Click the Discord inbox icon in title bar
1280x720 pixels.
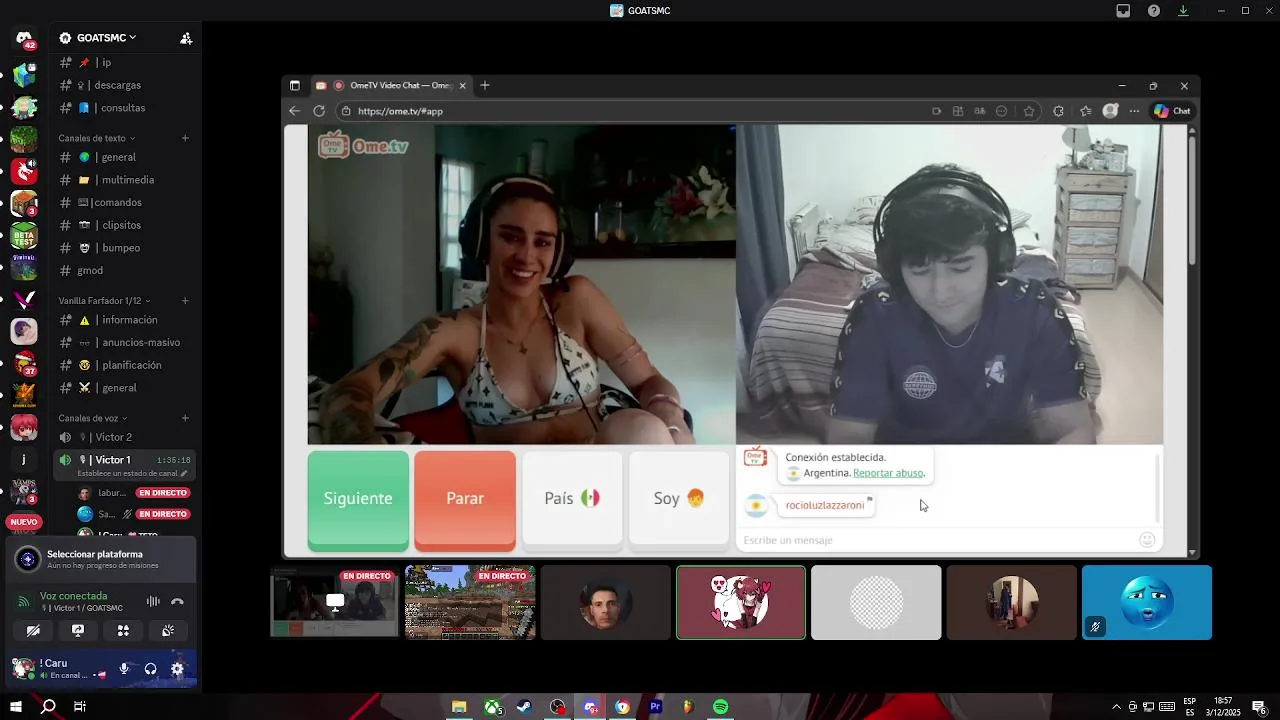pos(1123,11)
